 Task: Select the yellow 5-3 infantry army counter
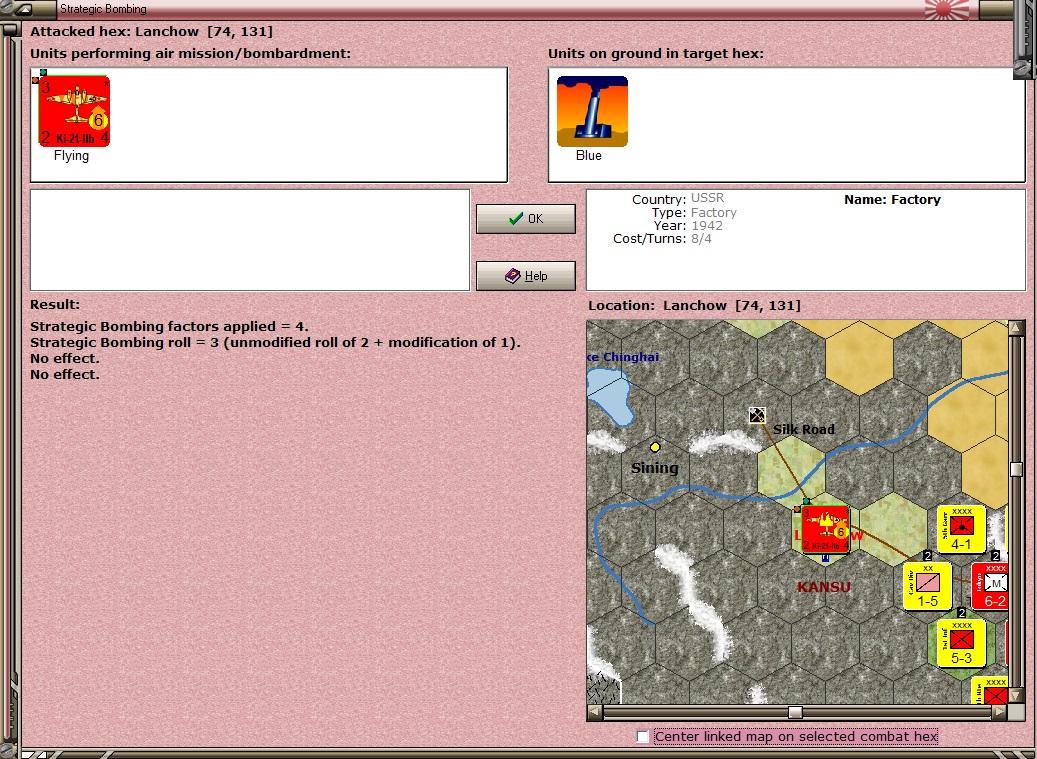click(x=961, y=643)
